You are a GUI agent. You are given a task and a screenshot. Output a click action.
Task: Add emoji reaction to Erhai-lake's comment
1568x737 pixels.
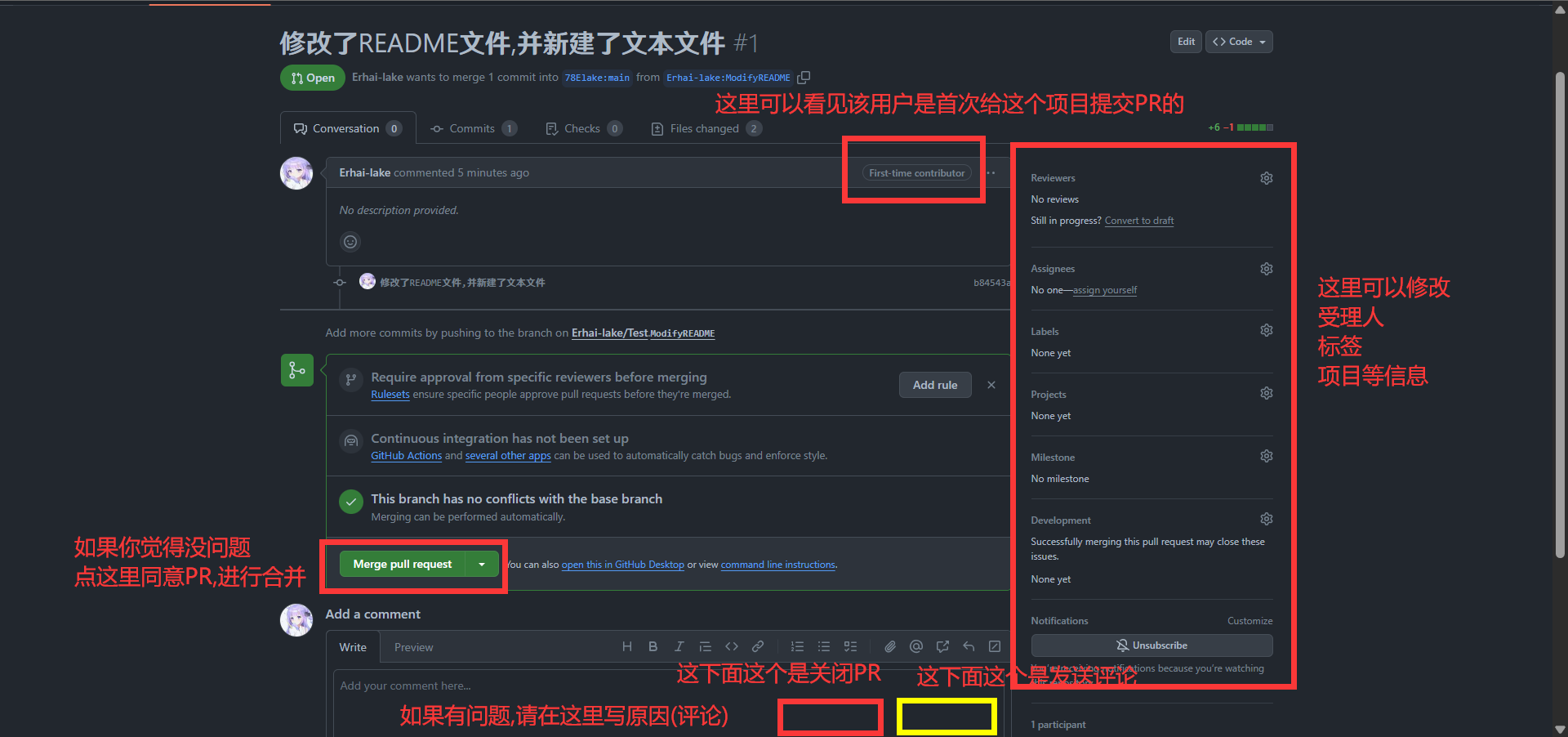[350, 242]
